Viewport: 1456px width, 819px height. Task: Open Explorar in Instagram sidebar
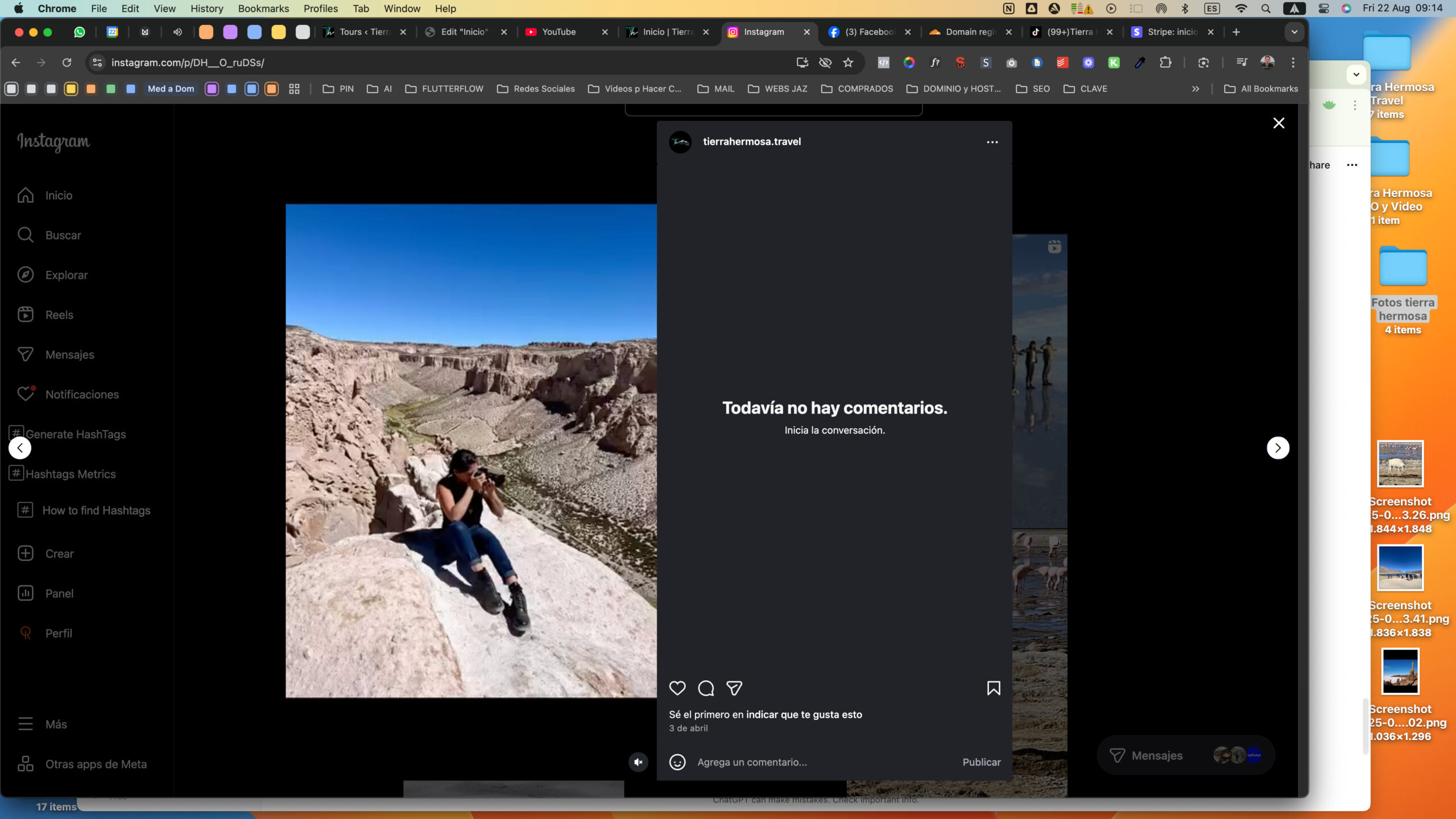[52, 275]
